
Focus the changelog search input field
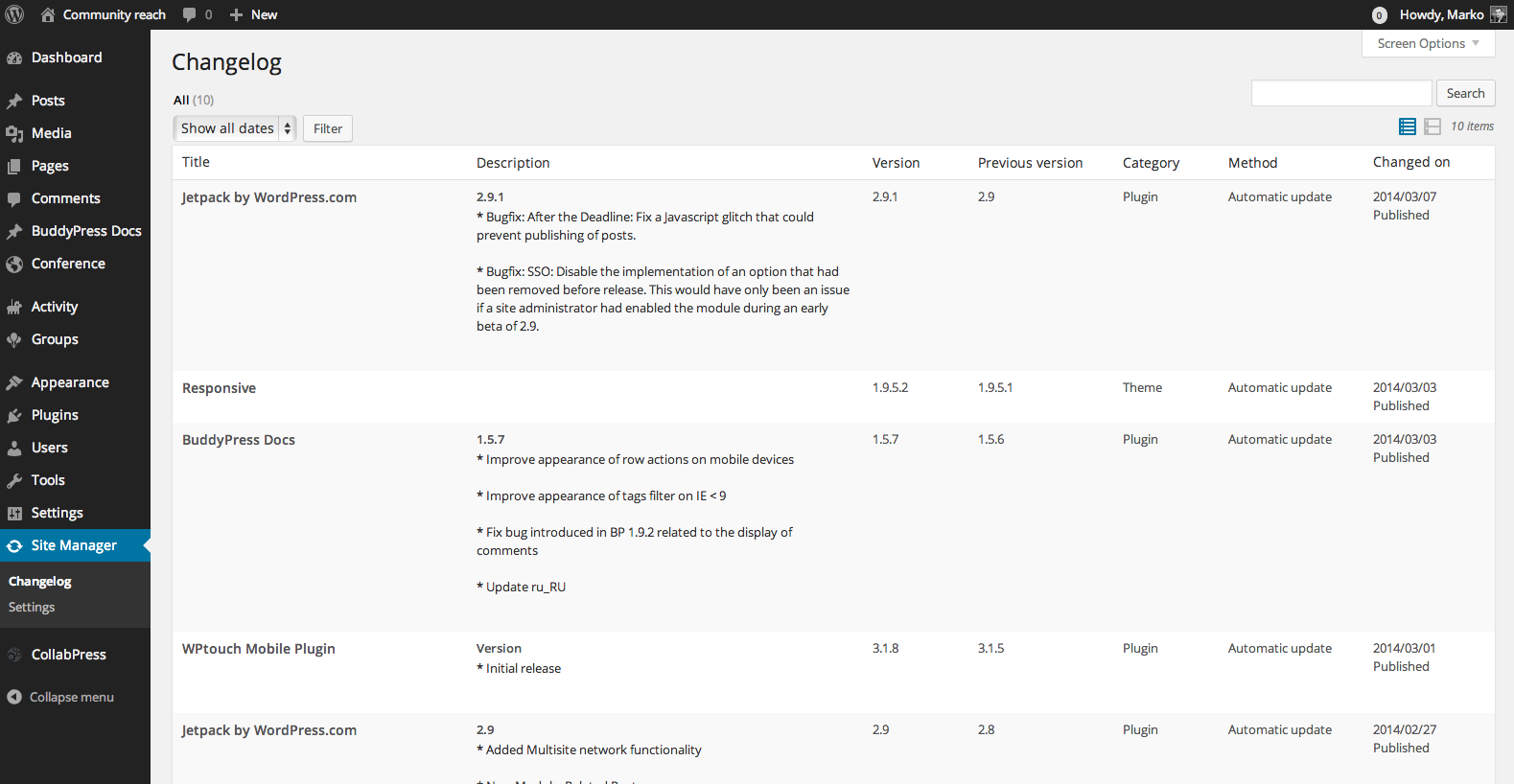point(1341,93)
